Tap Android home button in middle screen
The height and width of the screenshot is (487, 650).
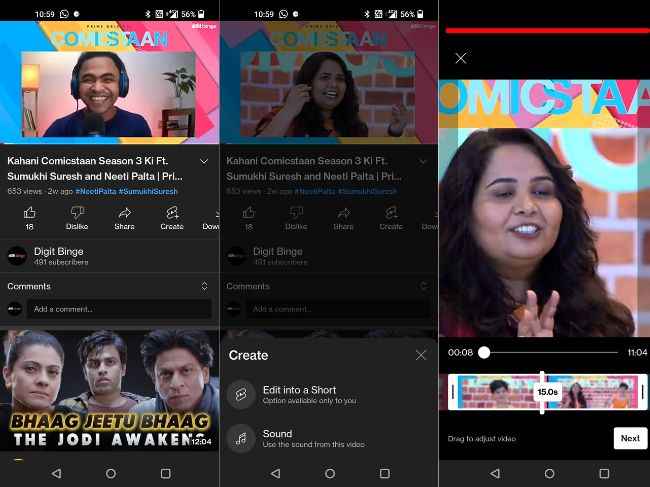click(x=330, y=473)
